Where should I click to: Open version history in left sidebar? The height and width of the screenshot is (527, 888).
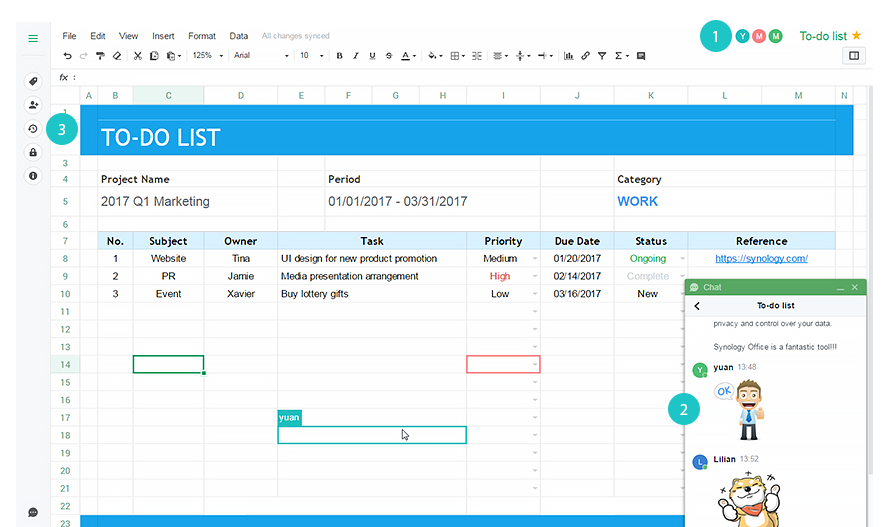(x=33, y=129)
